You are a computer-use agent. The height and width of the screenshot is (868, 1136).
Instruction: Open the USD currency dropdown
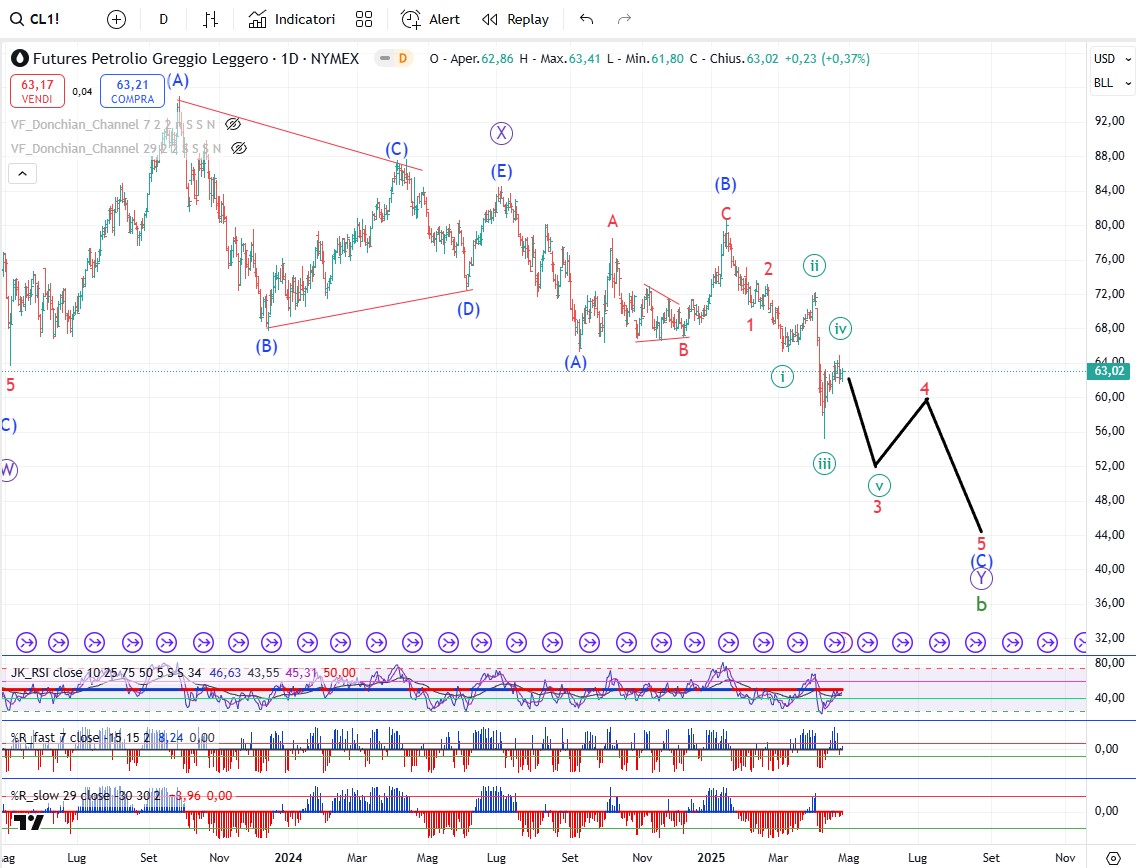coord(1112,59)
